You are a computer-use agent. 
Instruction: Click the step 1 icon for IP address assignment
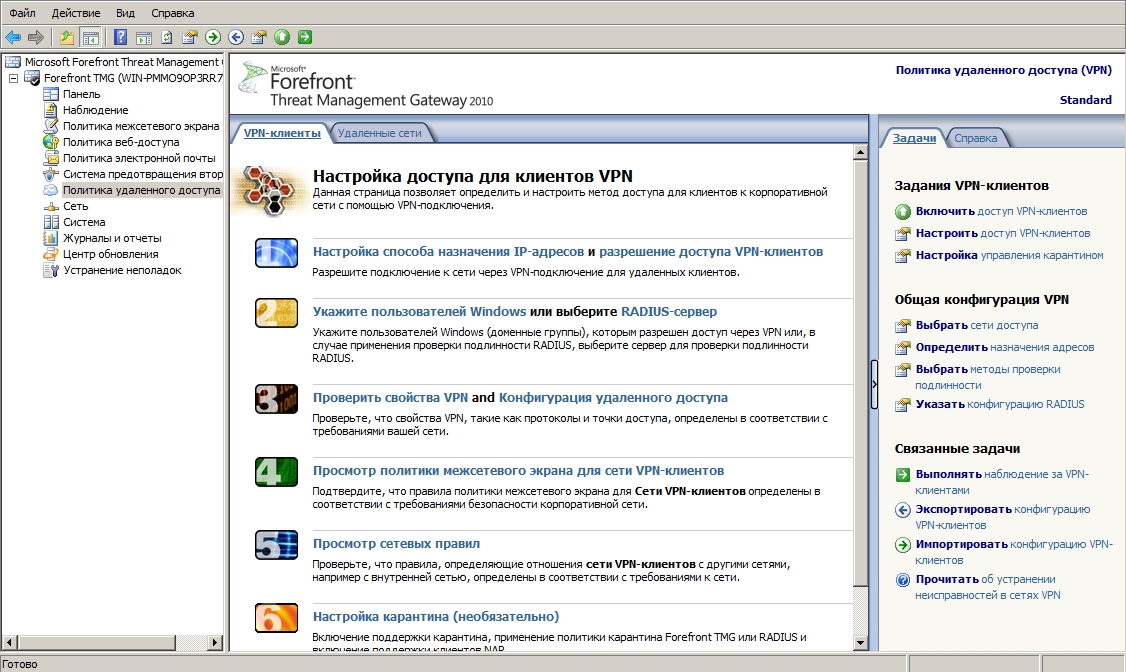[x=276, y=253]
